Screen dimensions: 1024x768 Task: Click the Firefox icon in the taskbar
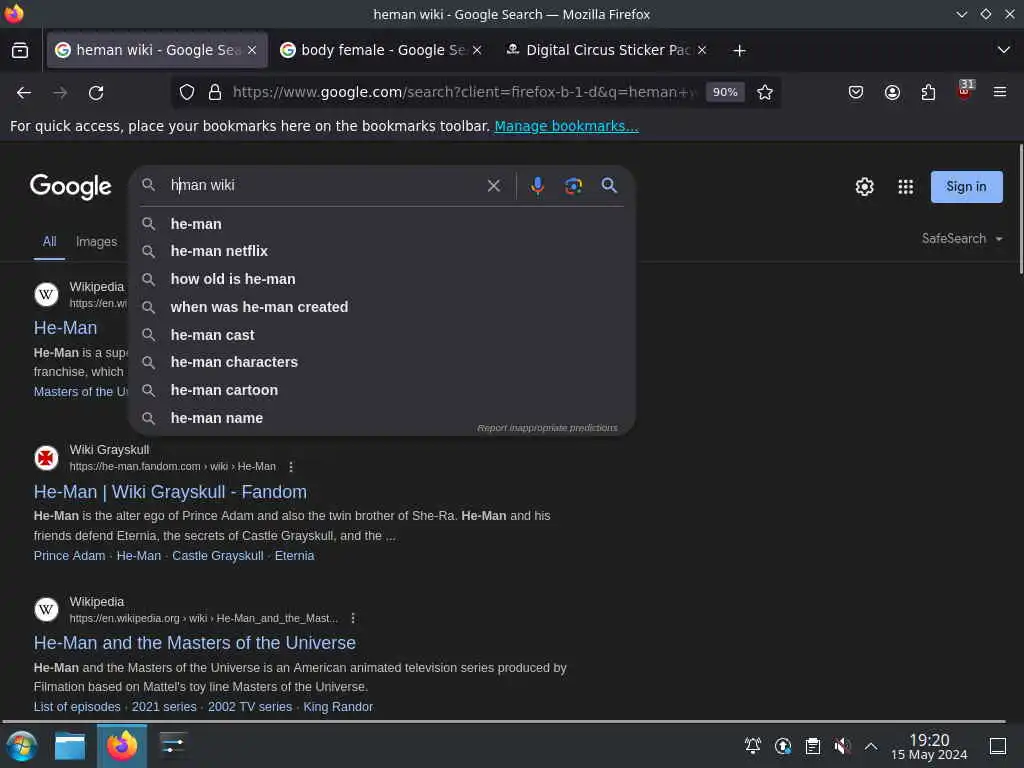[x=122, y=746]
